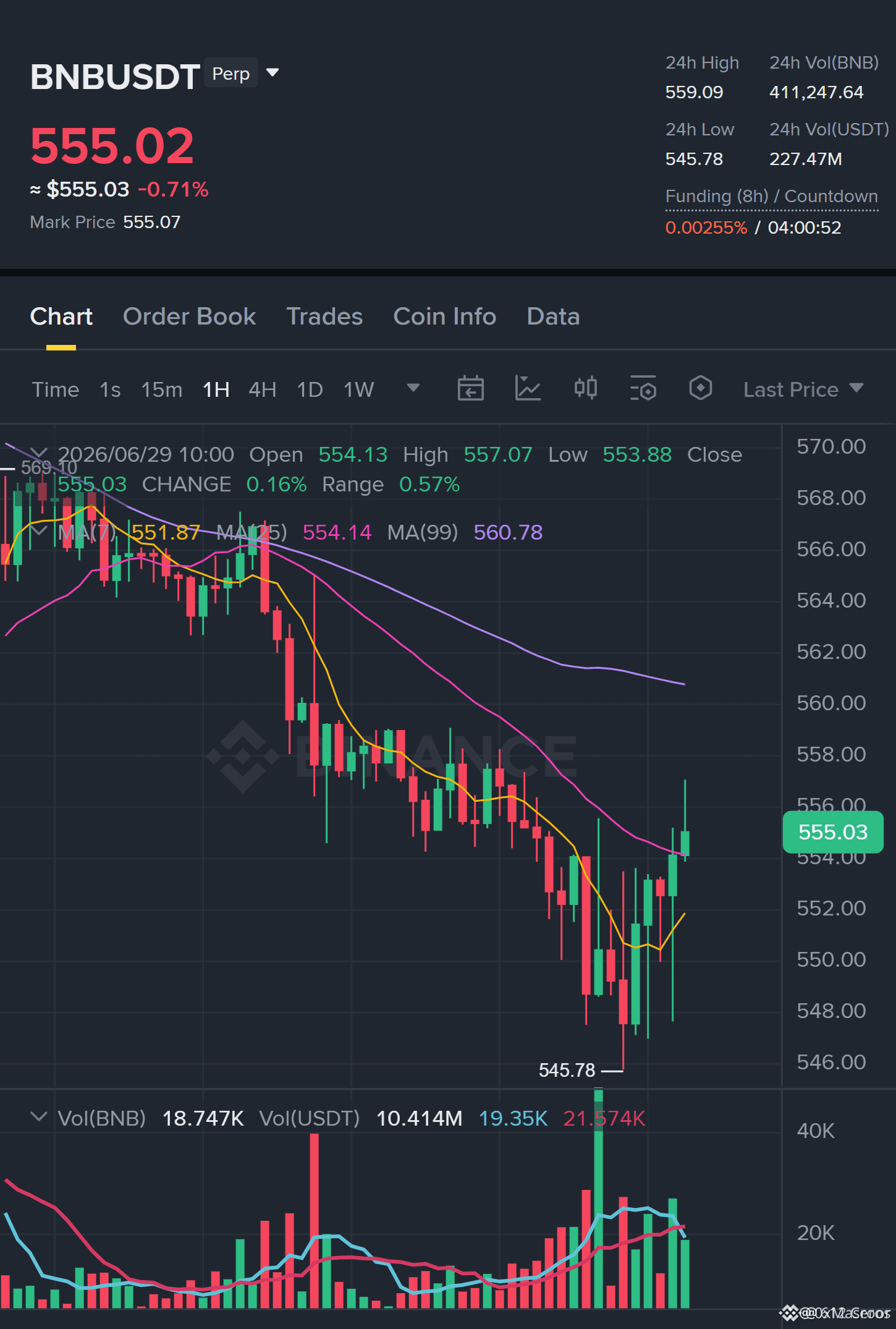Click the Vol(BNB) 18.747K reading

tap(203, 1118)
